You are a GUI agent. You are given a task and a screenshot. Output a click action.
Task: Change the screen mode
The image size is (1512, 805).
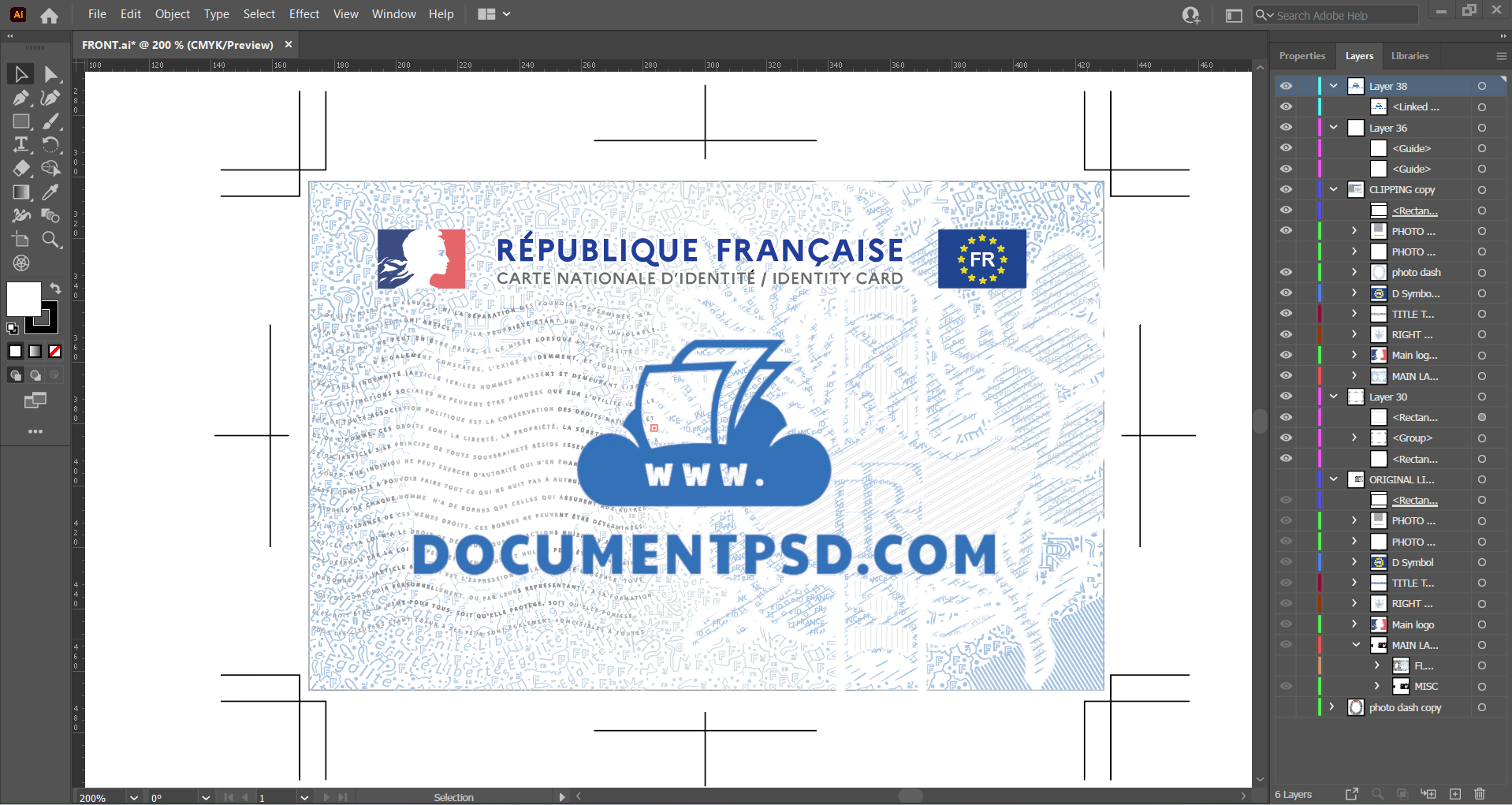35,401
